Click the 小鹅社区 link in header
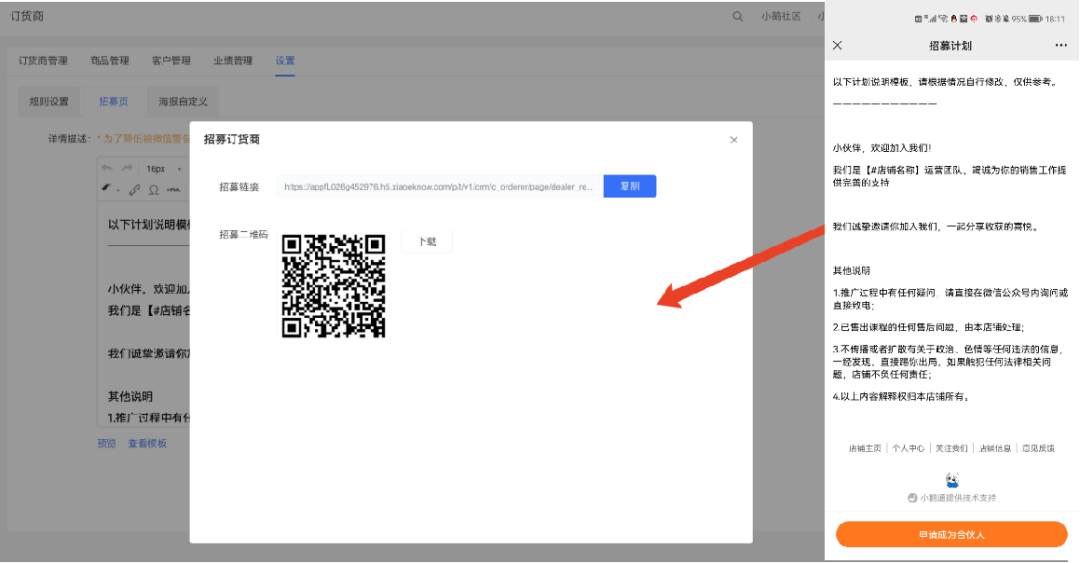Screen dimensions: 1080x563 coord(780,16)
